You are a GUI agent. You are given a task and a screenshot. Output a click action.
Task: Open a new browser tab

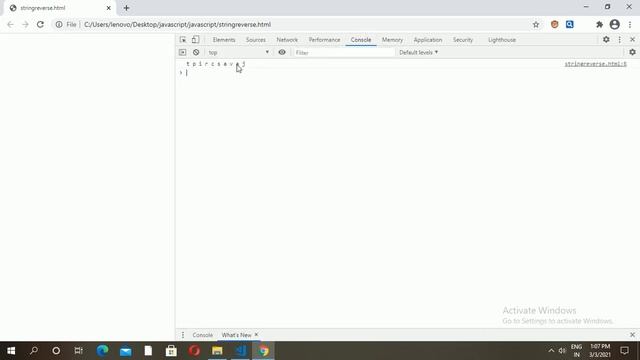point(127,8)
